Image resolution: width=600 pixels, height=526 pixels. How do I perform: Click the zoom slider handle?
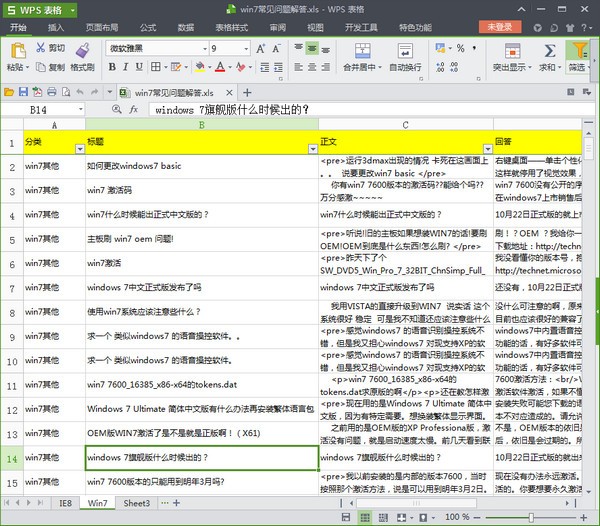[x=531, y=518]
